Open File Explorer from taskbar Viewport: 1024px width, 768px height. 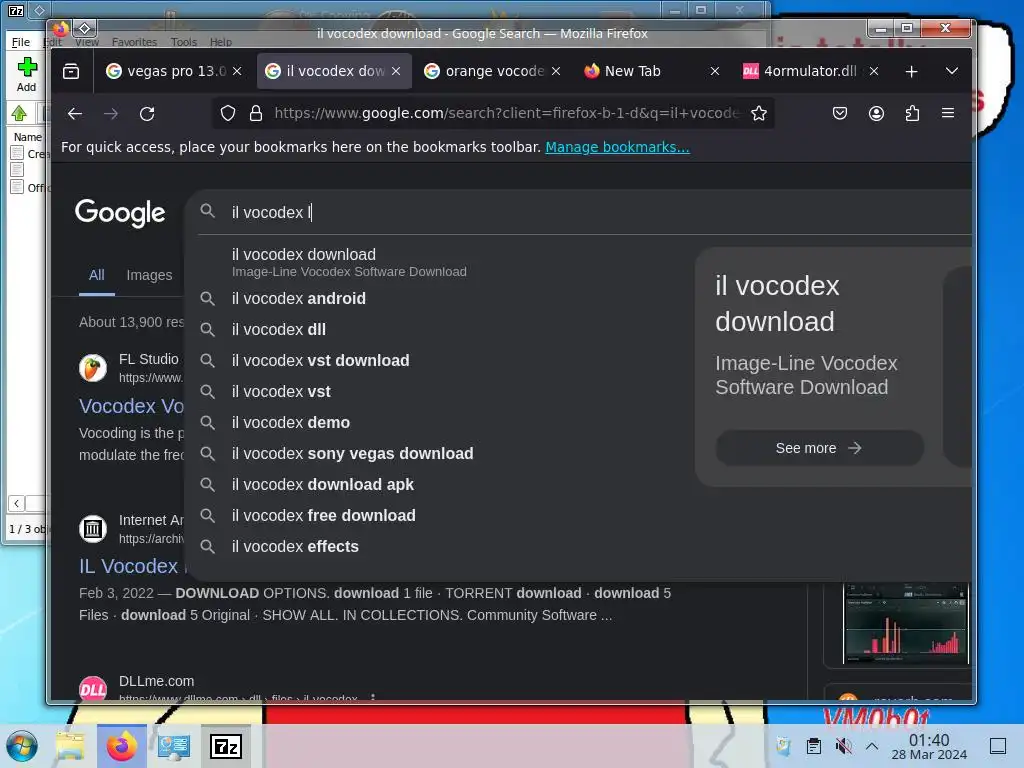[x=71, y=746]
